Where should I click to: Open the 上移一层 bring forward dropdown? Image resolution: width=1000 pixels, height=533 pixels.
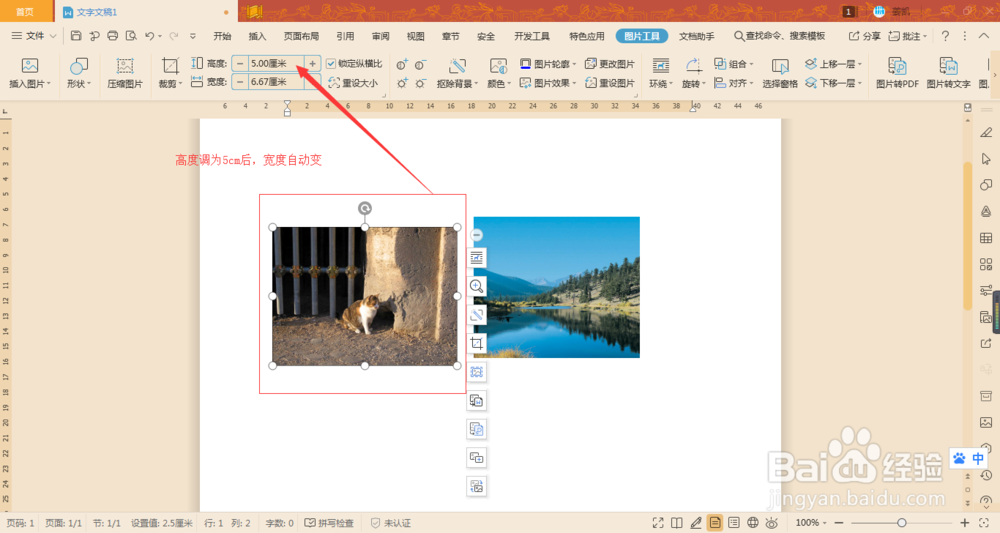click(860, 64)
